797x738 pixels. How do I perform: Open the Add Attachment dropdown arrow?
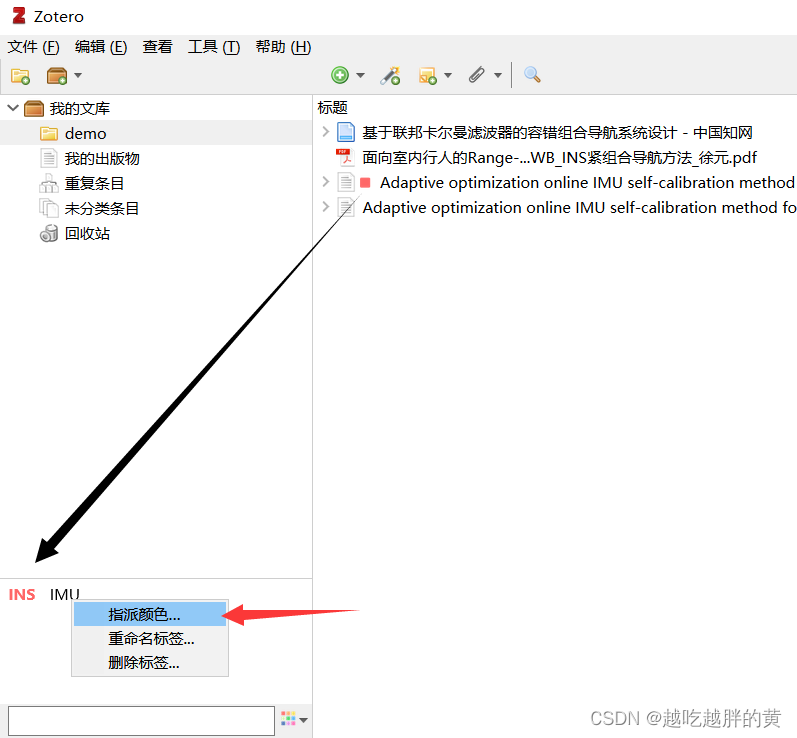pos(498,75)
